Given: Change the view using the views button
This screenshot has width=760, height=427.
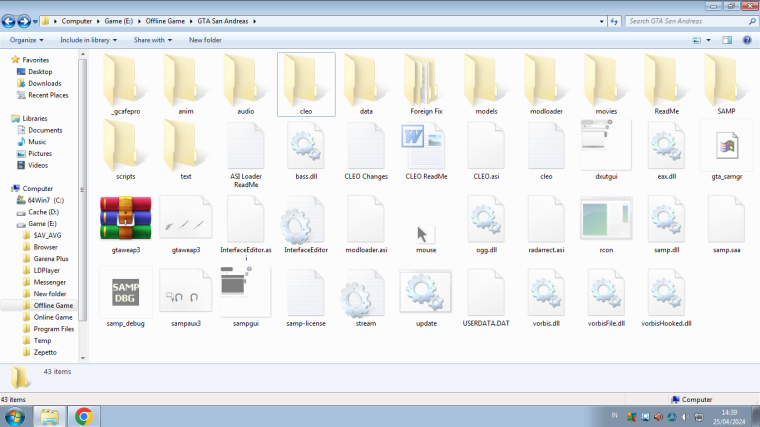Looking at the screenshot, I should 697,40.
